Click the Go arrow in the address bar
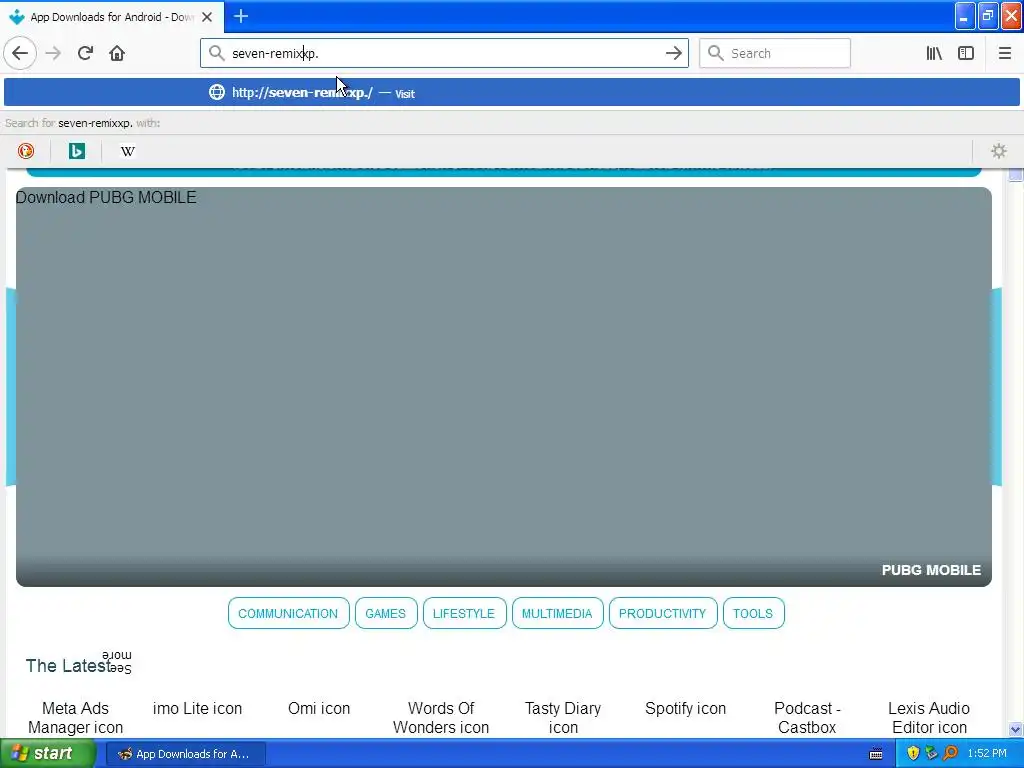This screenshot has width=1024, height=768. (673, 54)
